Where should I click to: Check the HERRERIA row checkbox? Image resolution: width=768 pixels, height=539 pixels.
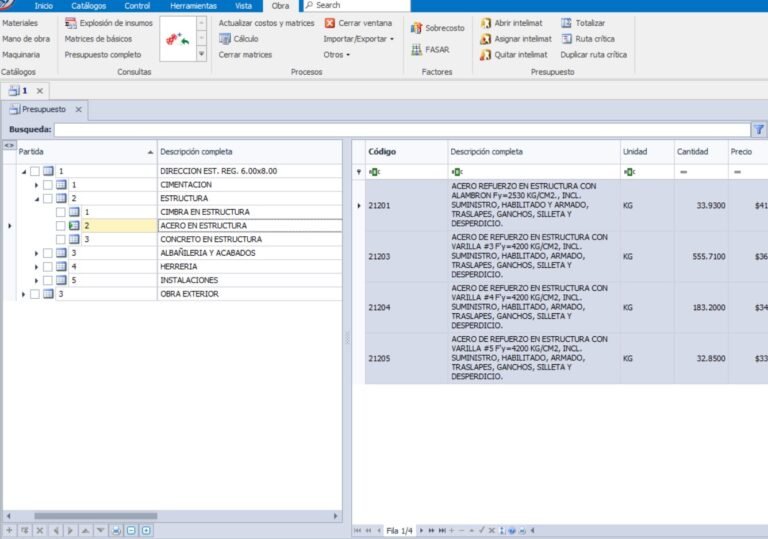(48, 267)
